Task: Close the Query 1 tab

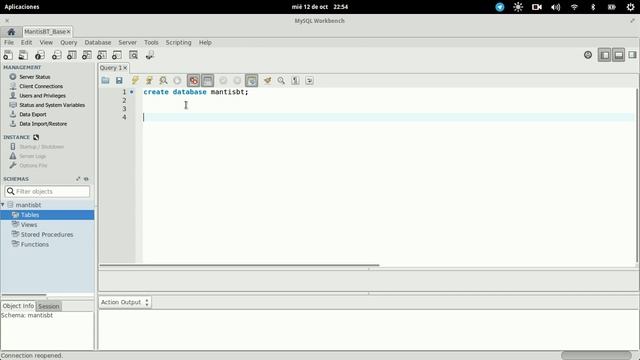Action: [125, 68]
